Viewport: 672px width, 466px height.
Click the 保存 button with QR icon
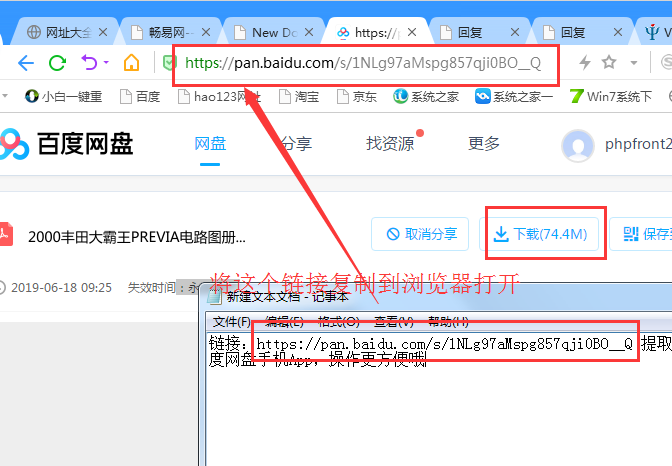[641, 234]
